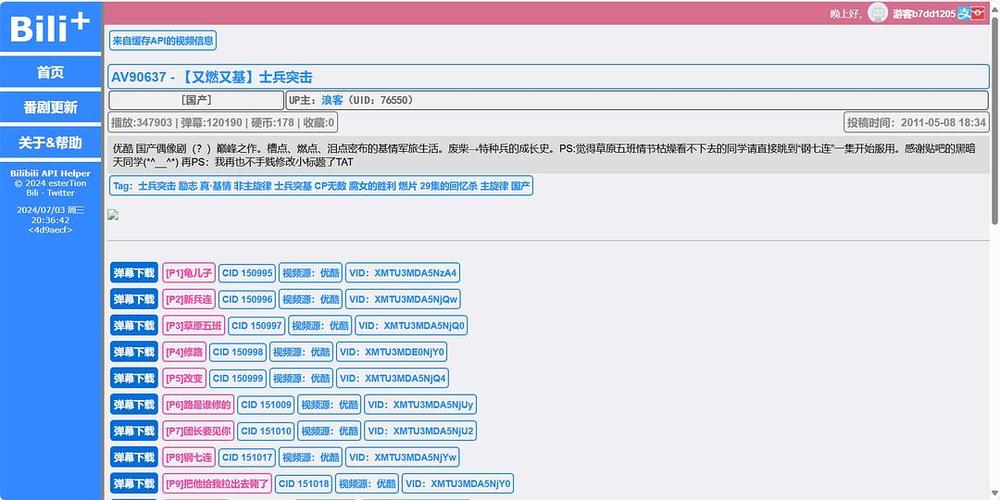Screen dimensions: 1000x500
Task: Open uploader 浪客 profile link
Action: [x=332, y=100]
